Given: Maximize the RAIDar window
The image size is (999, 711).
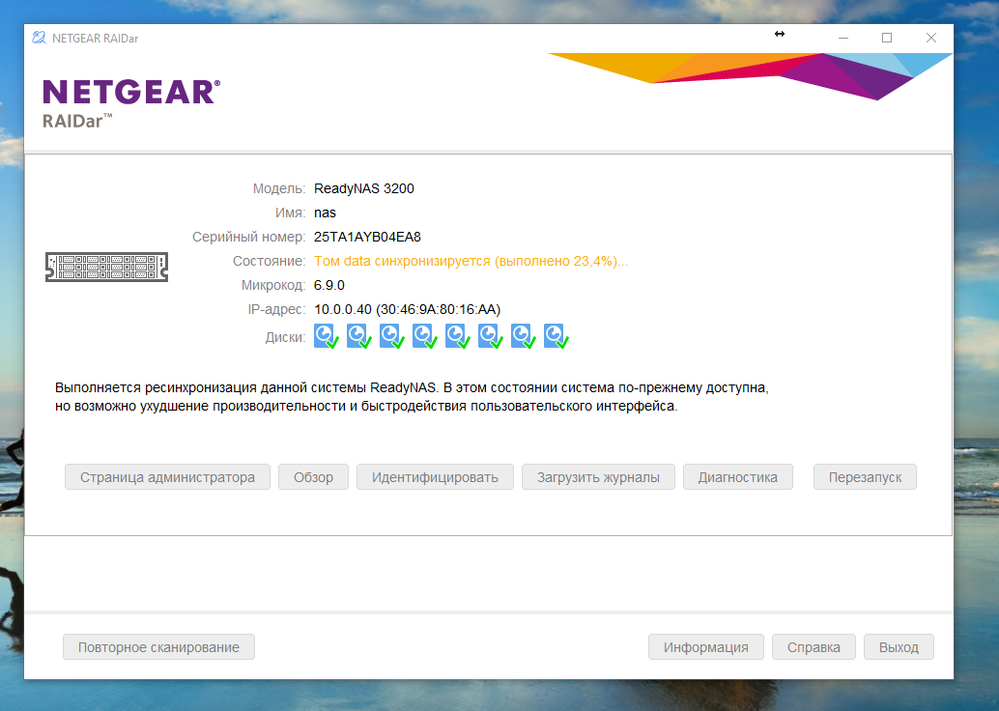Looking at the screenshot, I should pyautogui.click(x=887, y=38).
